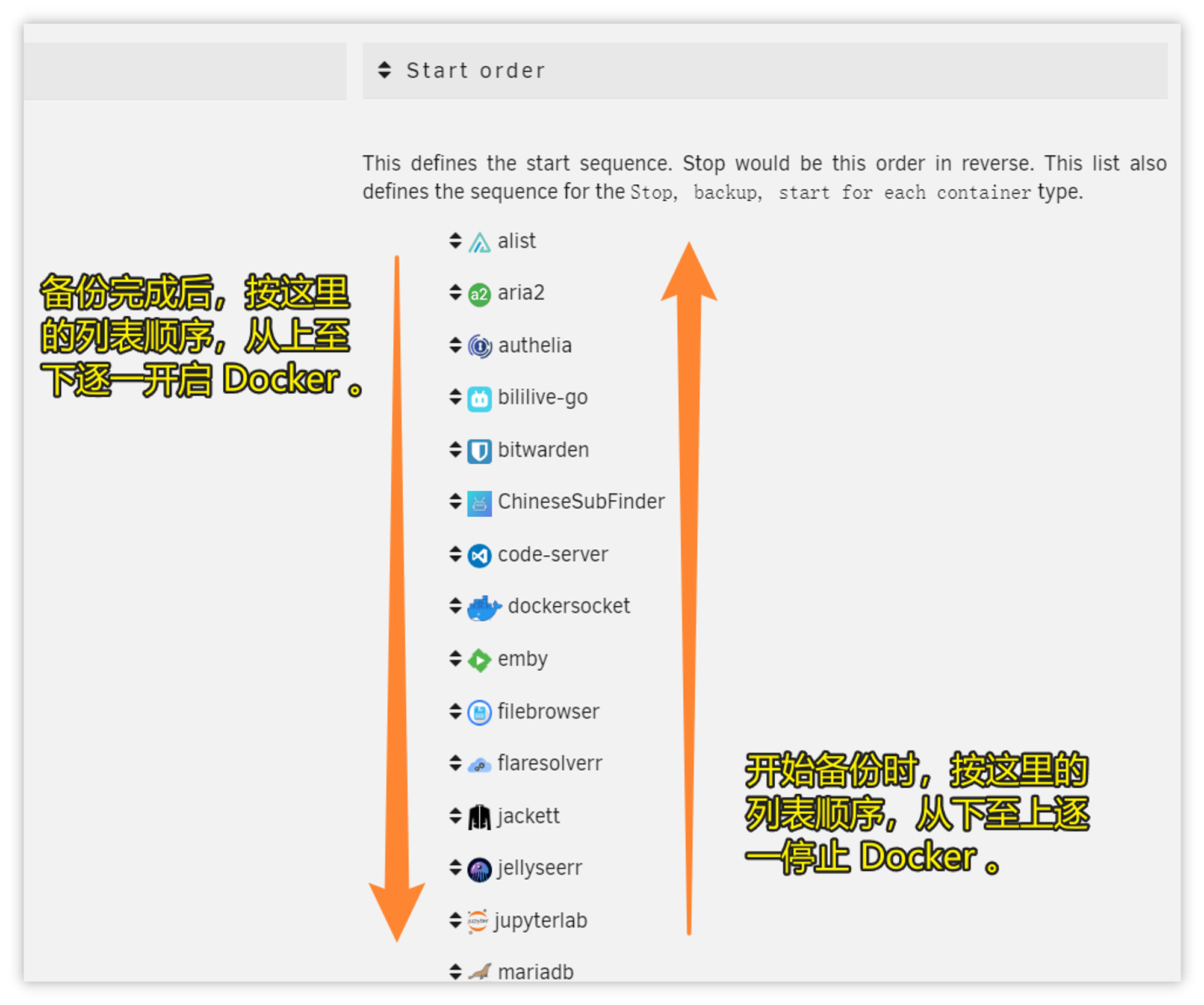Click the mariadb seal icon
1204x1005 pixels.
click(x=479, y=972)
